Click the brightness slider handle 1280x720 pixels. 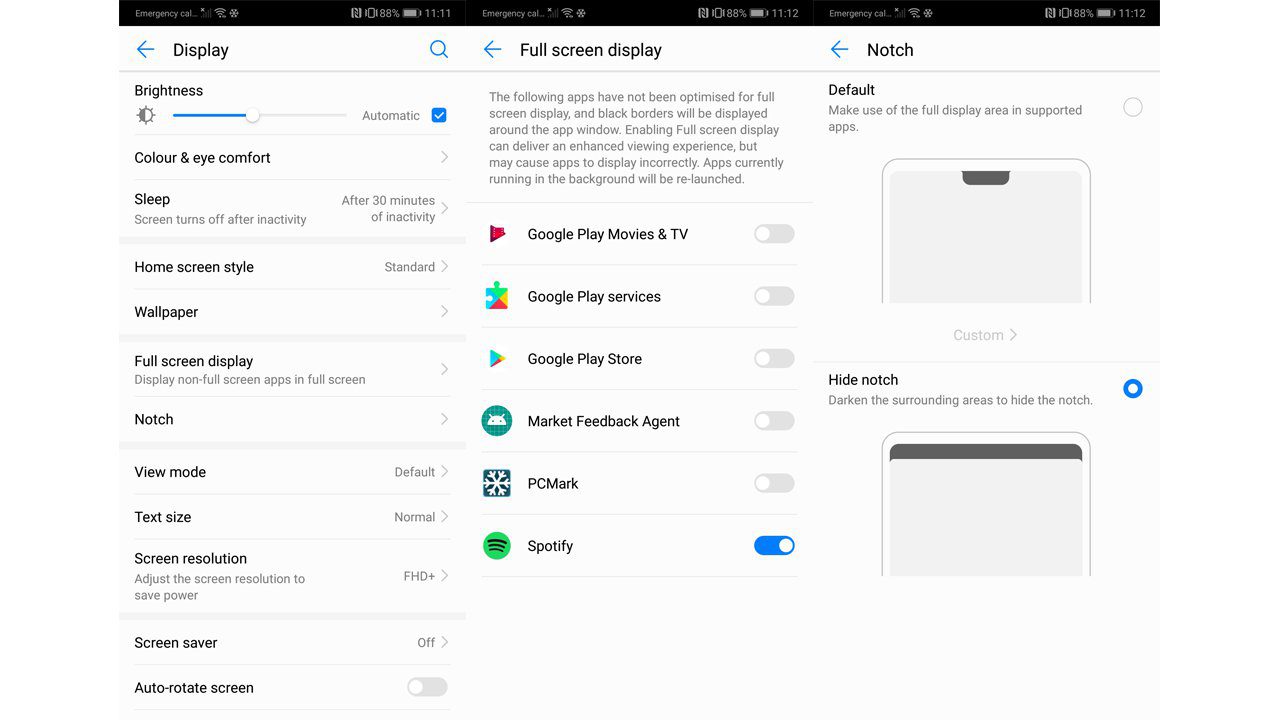(x=253, y=115)
